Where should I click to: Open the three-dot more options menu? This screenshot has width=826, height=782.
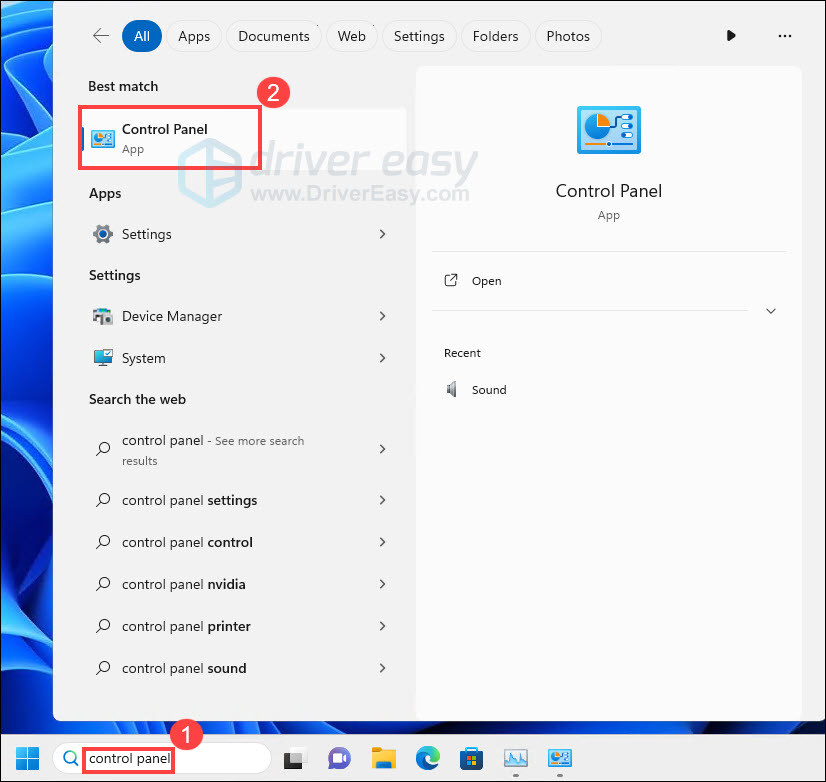point(784,36)
